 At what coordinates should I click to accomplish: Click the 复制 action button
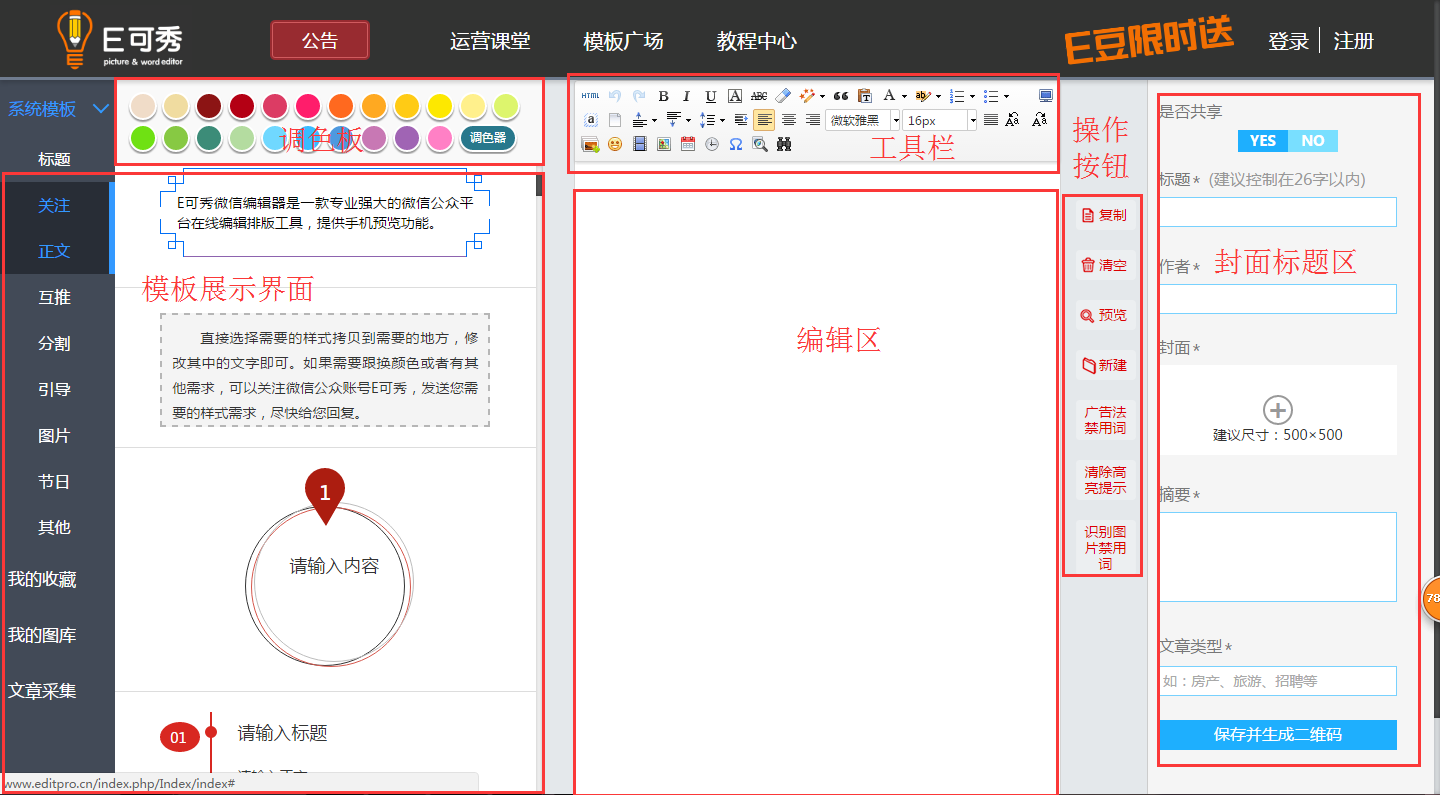pos(1104,215)
